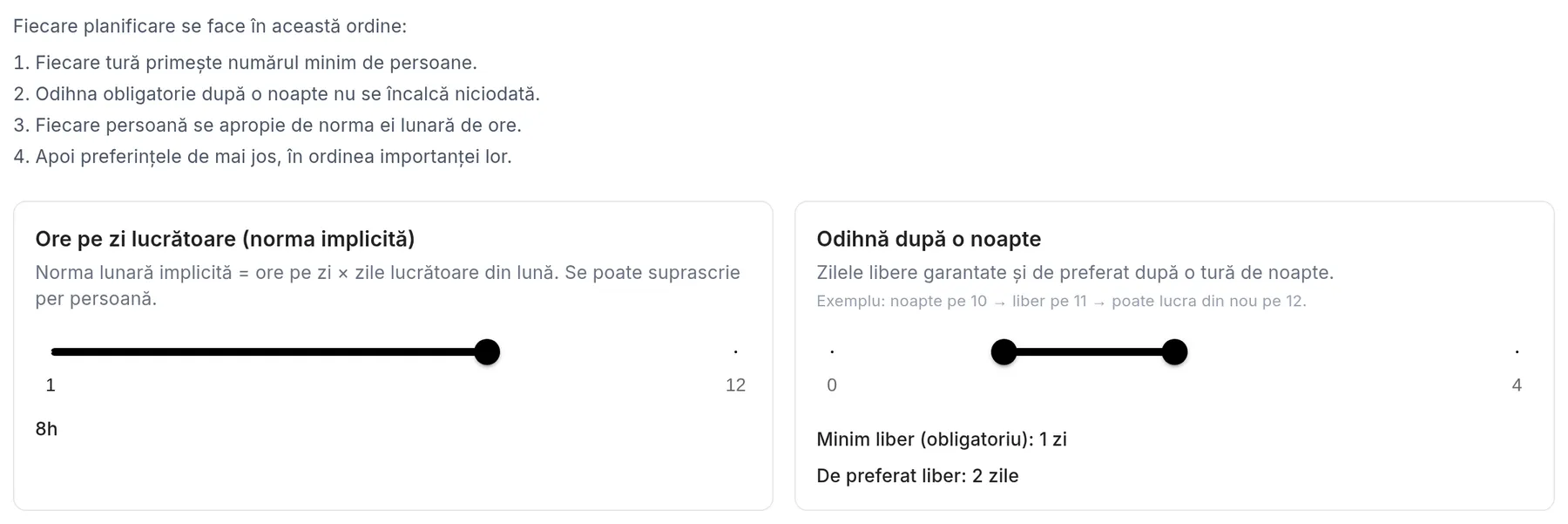Click the filled track between the two rest handles

[x=1089, y=352]
